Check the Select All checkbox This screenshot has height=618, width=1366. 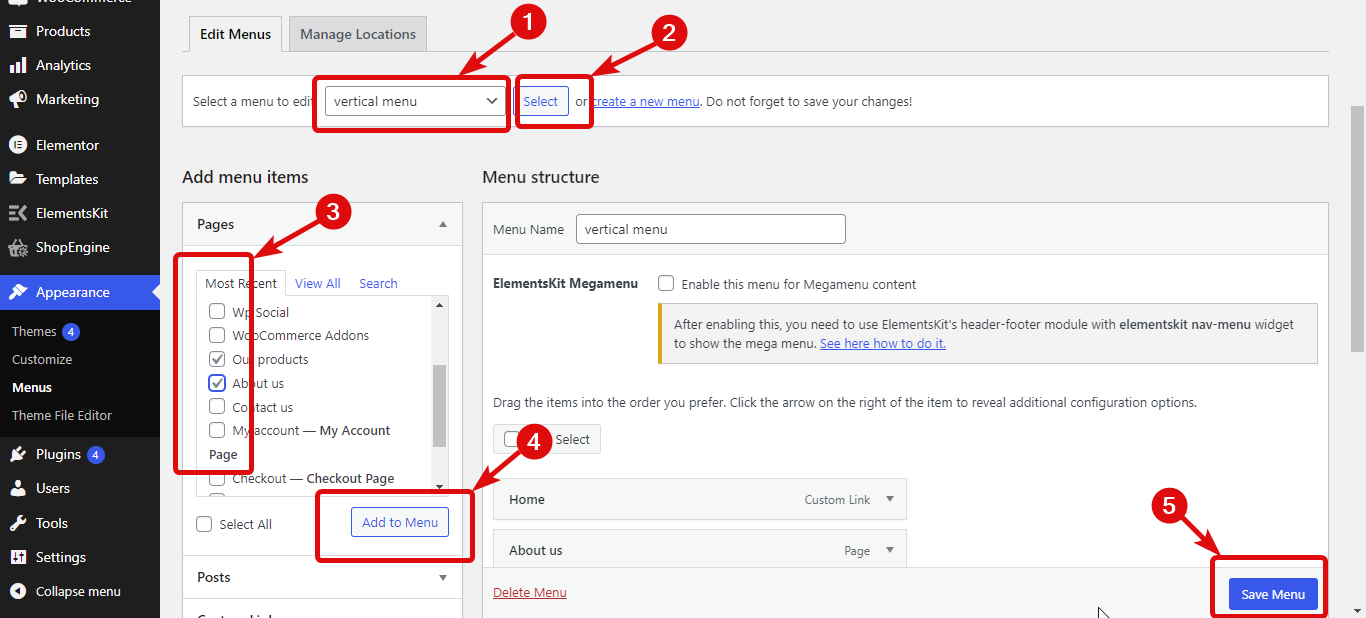click(x=203, y=523)
